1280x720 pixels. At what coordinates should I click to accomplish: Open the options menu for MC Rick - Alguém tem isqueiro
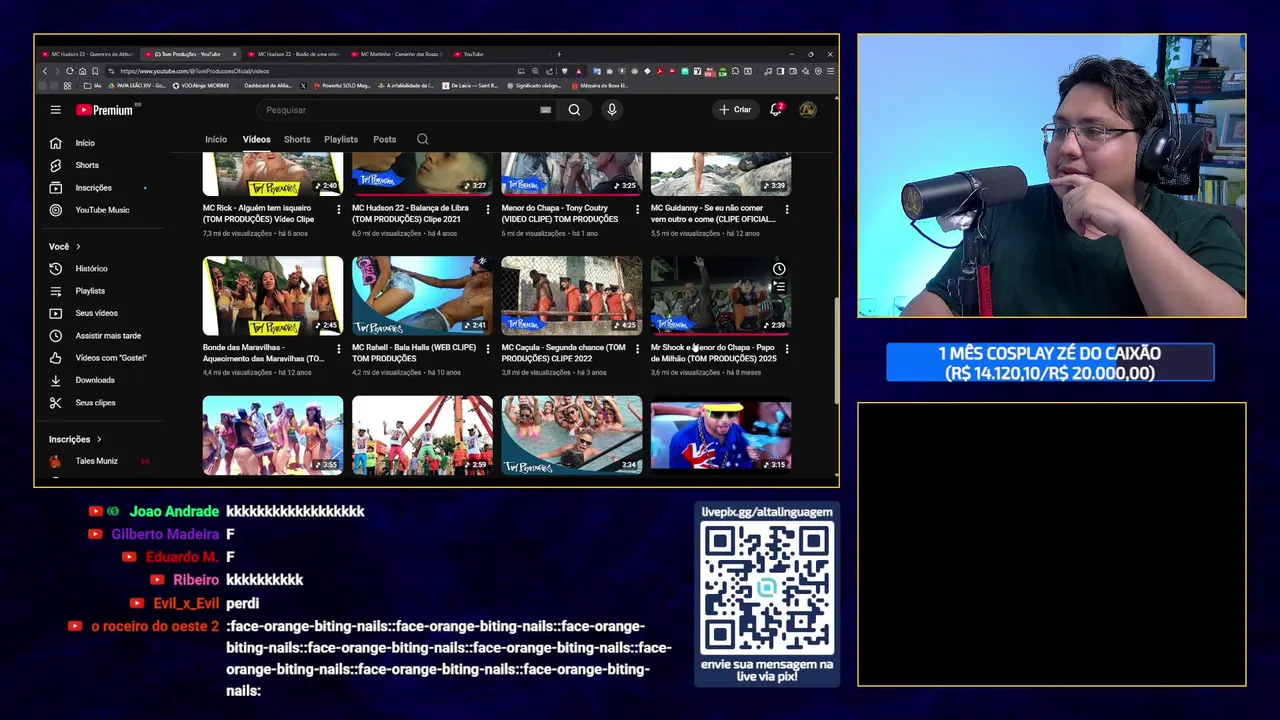pos(338,209)
